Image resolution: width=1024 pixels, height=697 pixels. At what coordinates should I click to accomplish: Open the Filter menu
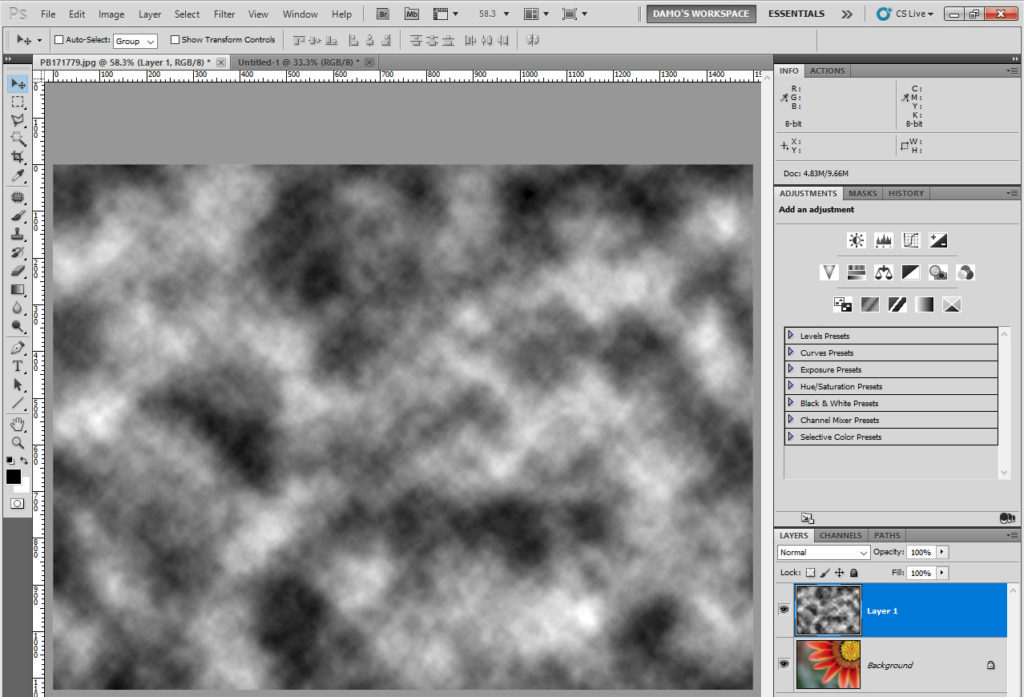pos(224,14)
